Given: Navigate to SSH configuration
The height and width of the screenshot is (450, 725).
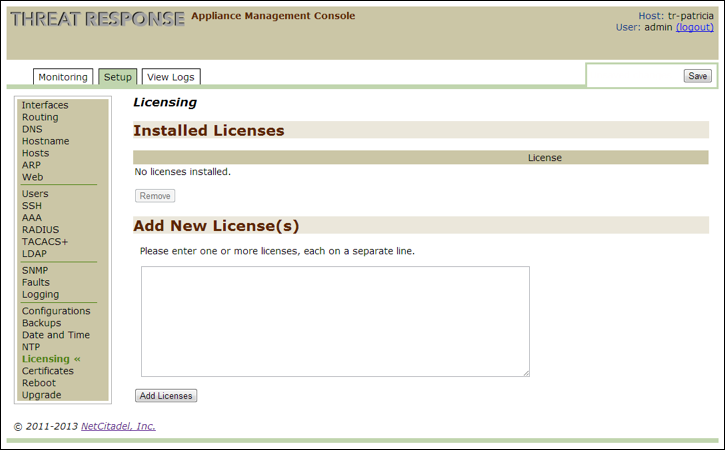Looking at the screenshot, I should (32, 206).
